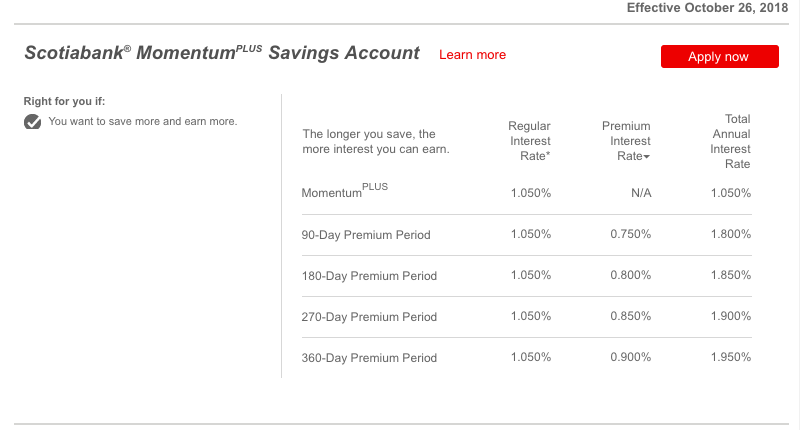
Task: Click the Momentum PLUS row label
Action: tap(345, 191)
